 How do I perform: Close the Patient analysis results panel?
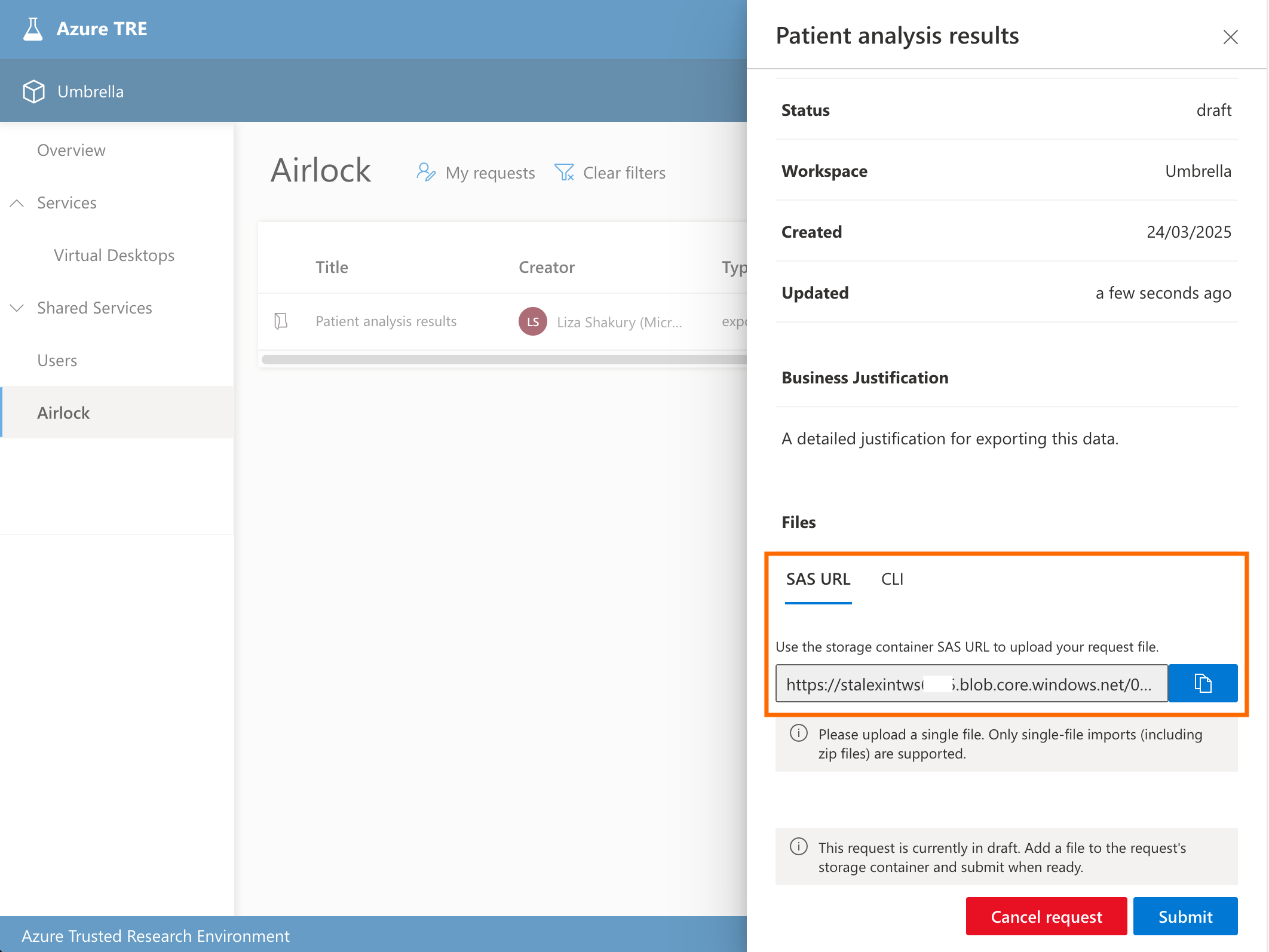click(x=1230, y=37)
